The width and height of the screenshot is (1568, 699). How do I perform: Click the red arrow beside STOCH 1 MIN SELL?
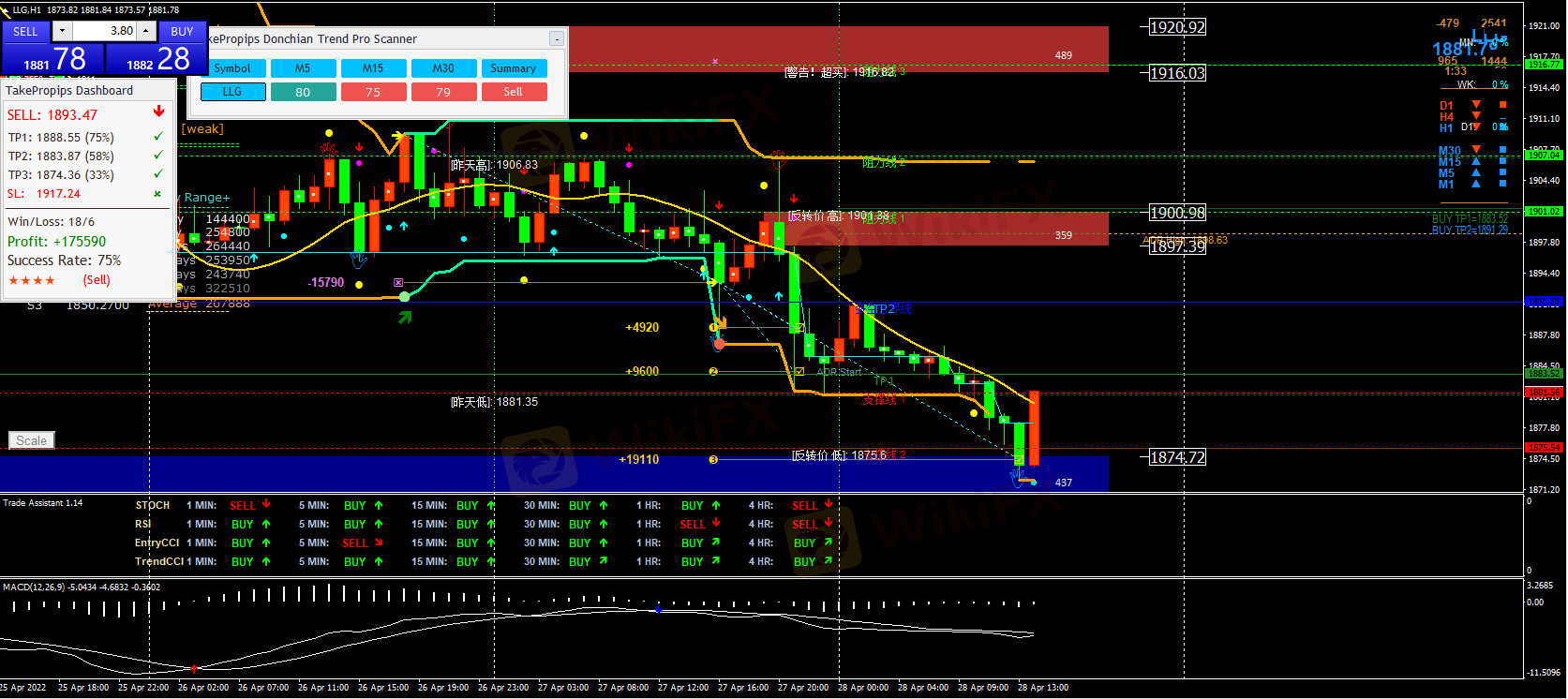click(266, 504)
